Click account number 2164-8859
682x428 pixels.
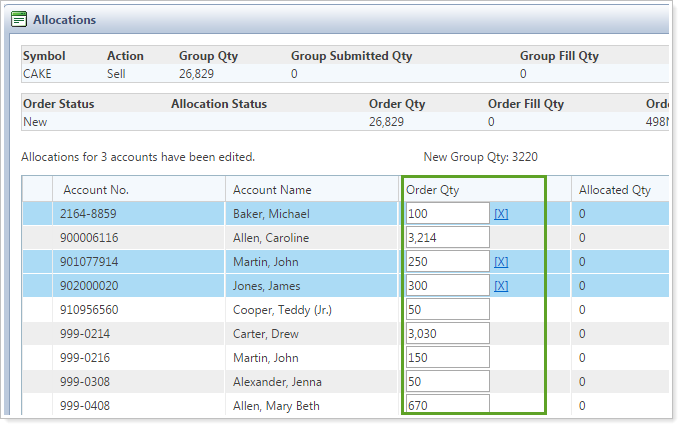coord(89,214)
